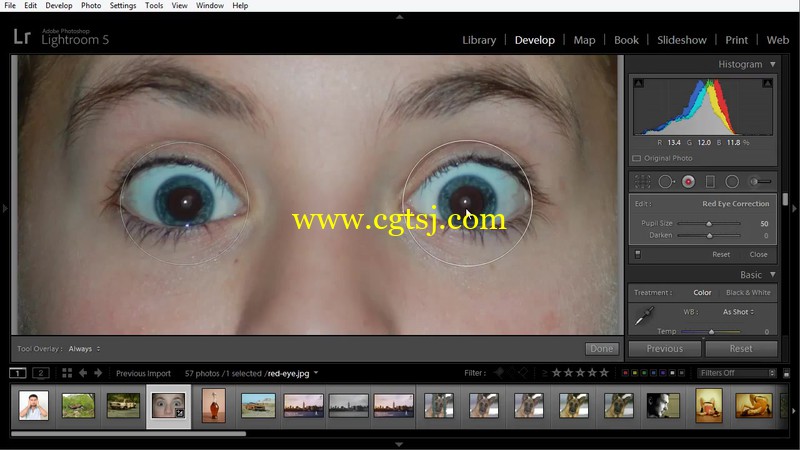Open the WB As Shot dropdown
The image size is (800, 450).
click(x=738, y=312)
